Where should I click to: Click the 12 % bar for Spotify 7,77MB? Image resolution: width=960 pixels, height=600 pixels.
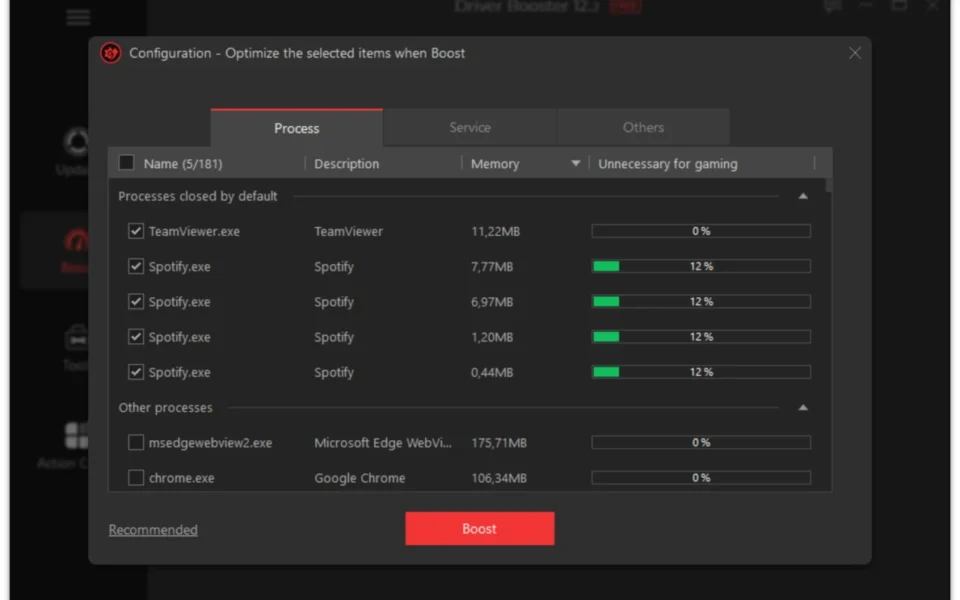[701, 266]
